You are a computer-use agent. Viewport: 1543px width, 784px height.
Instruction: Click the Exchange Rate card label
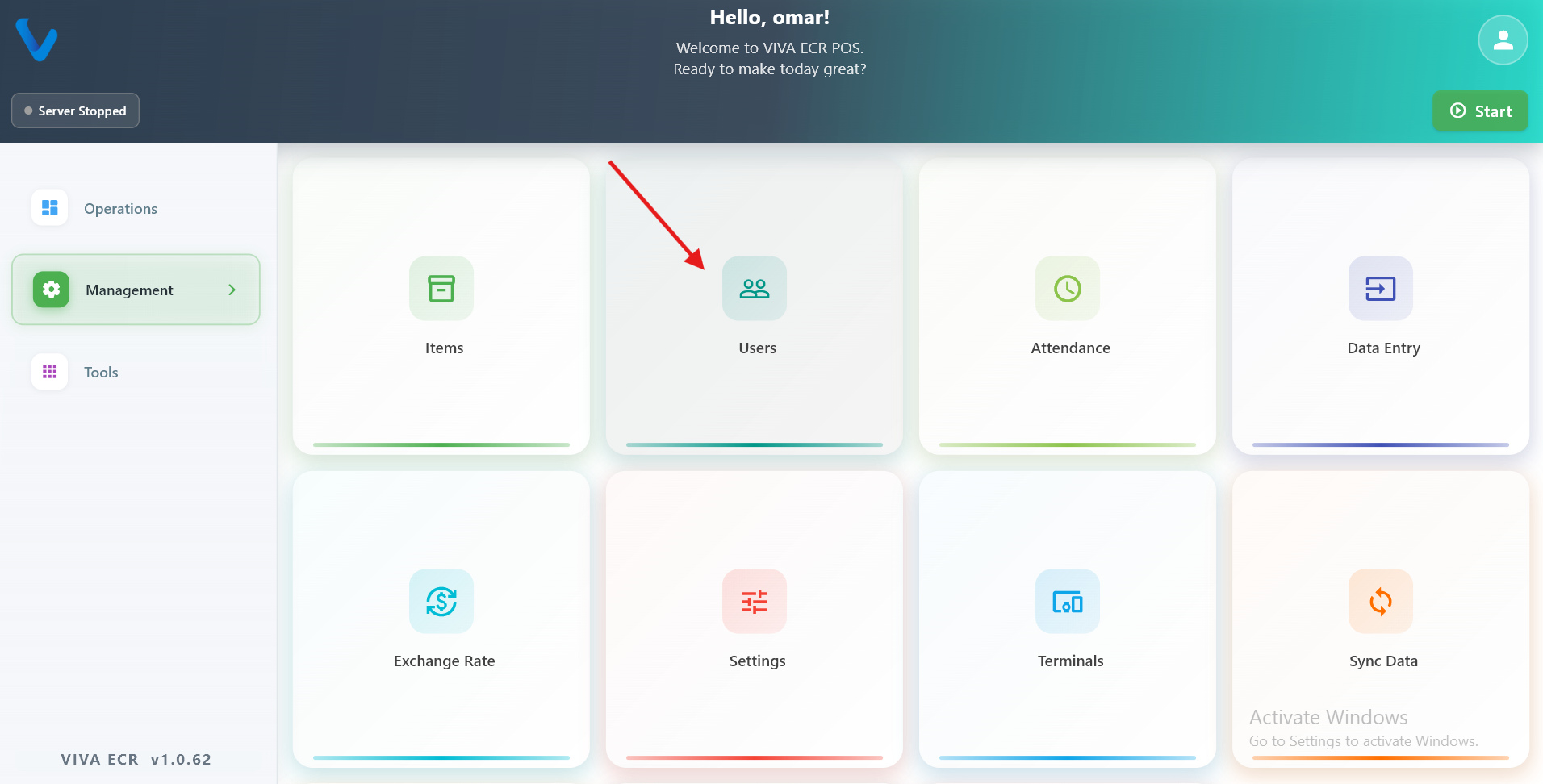[444, 661]
